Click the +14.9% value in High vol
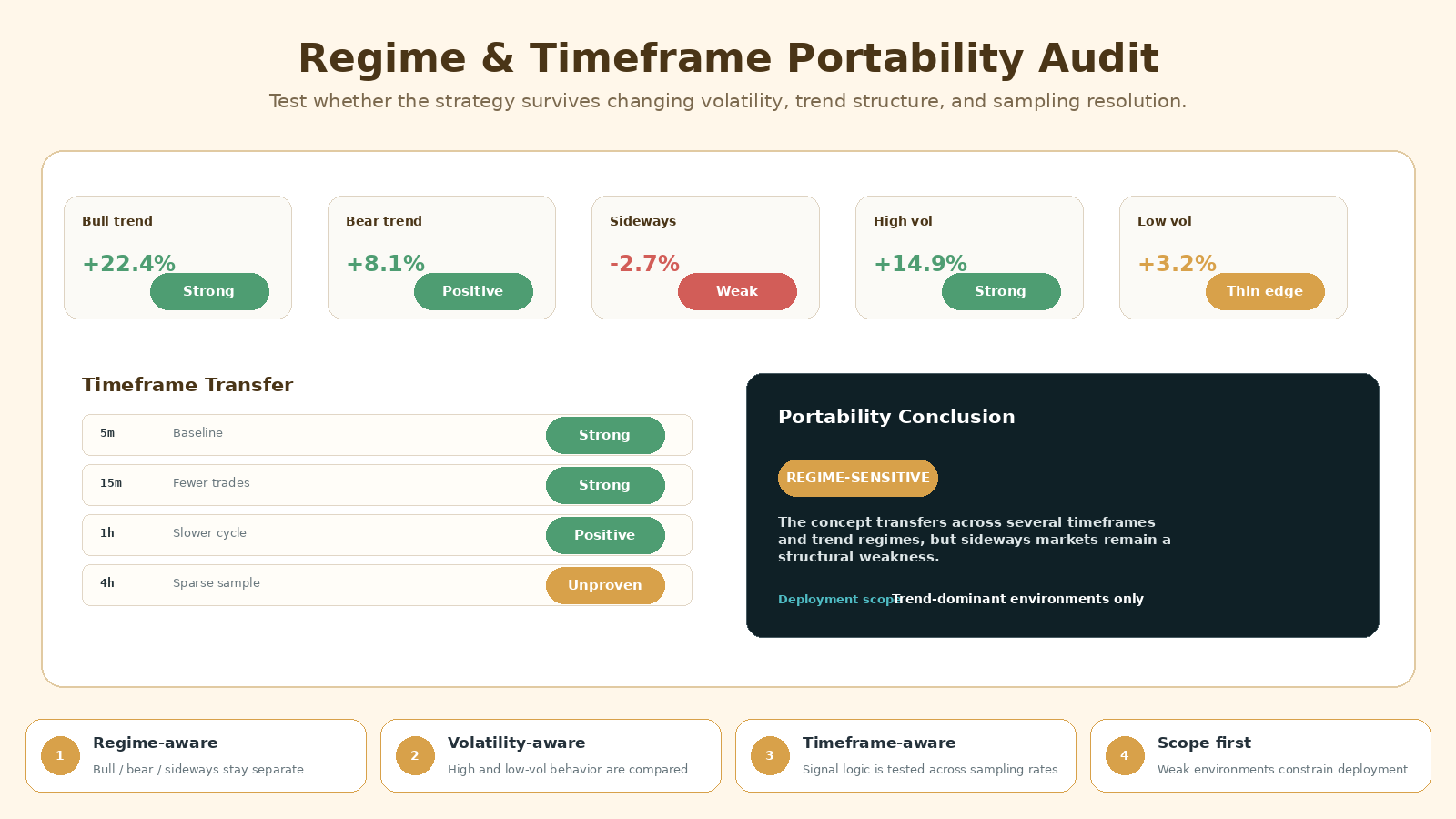The width and height of the screenshot is (1456, 819). [x=920, y=264]
